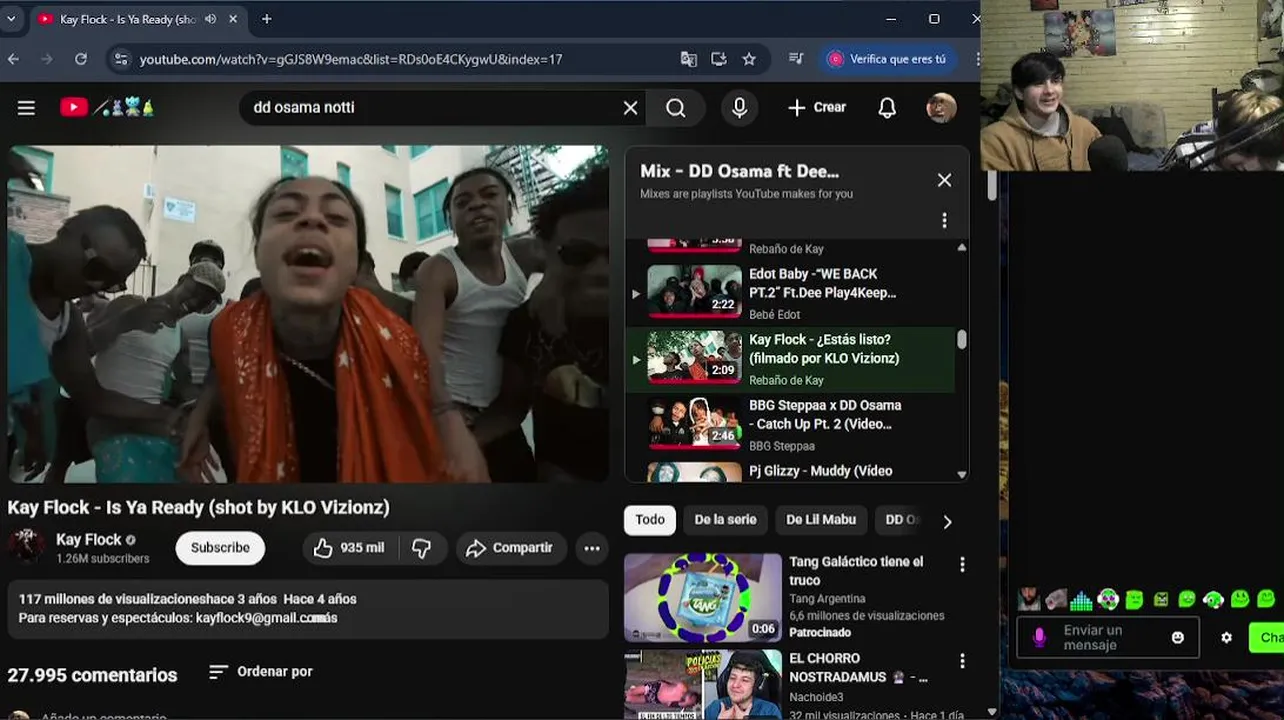Open browser media controls icon
1284x720 pixels.
[796, 59]
